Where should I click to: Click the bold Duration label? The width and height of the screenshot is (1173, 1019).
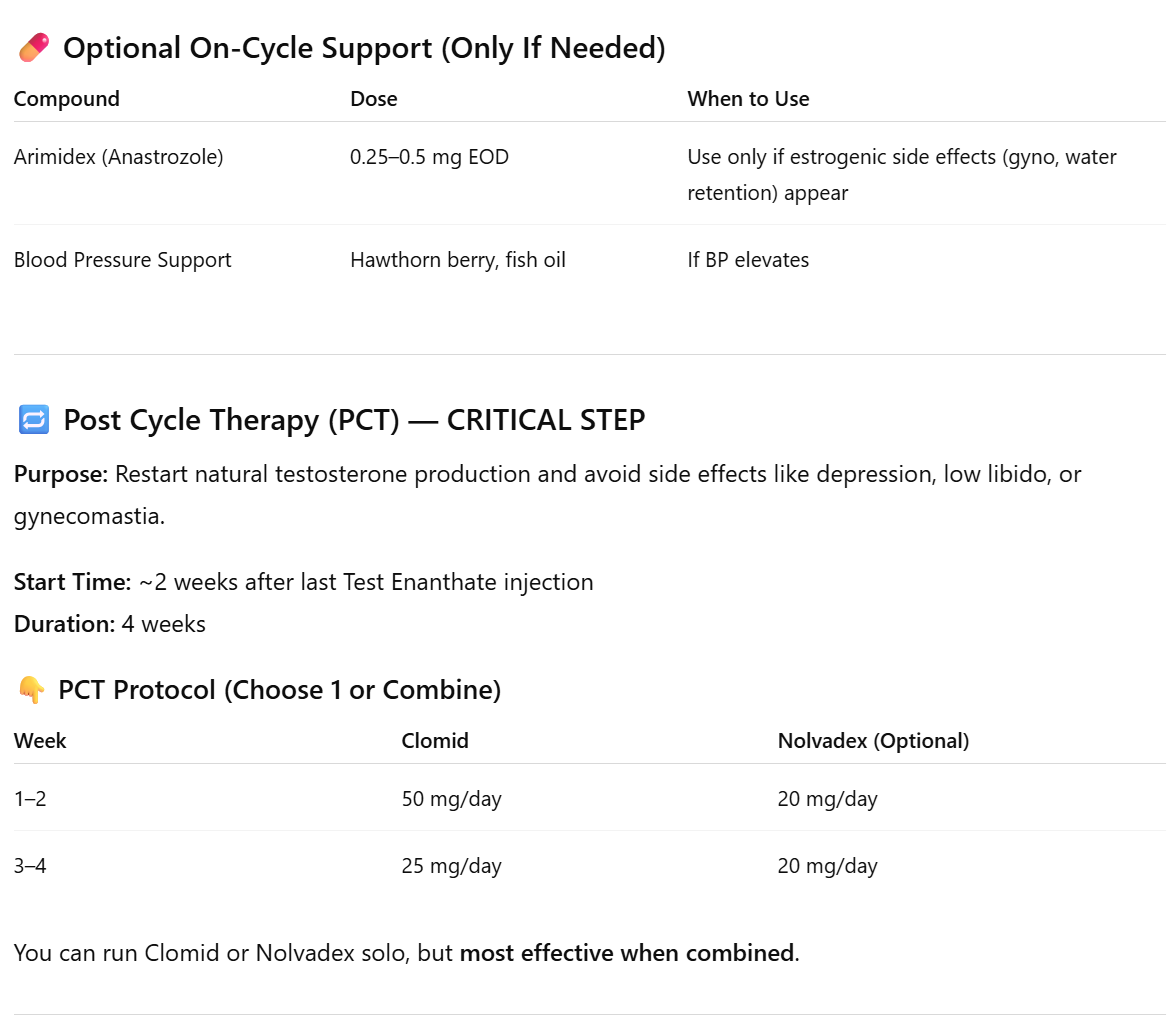point(64,625)
